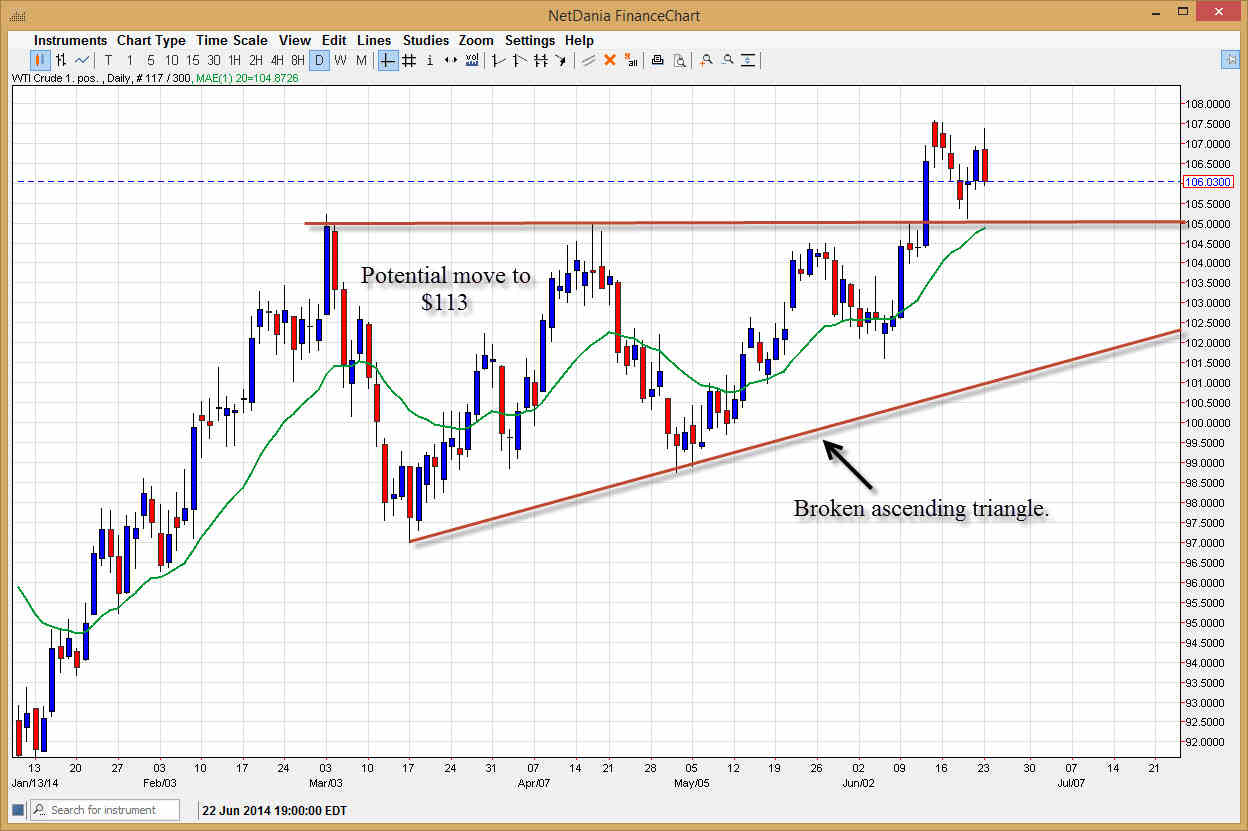1248x831 pixels.
Task: Select the candlestick chart type icon
Action: [40, 60]
